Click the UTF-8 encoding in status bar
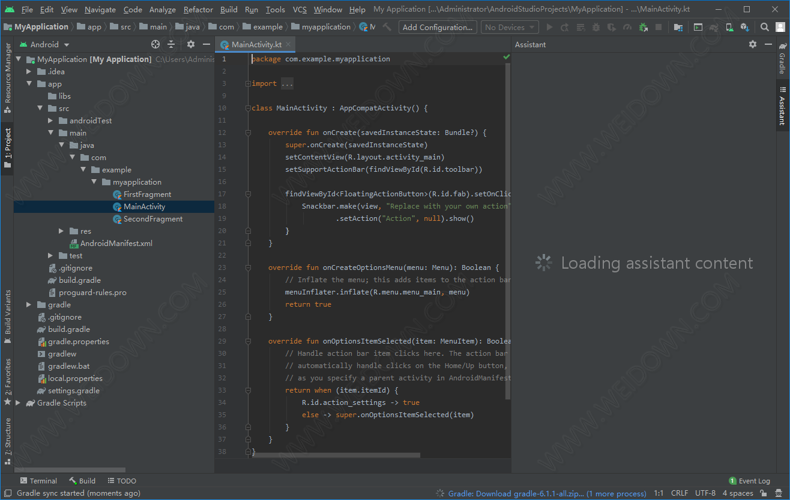790x500 pixels. (x=705, y=493)
